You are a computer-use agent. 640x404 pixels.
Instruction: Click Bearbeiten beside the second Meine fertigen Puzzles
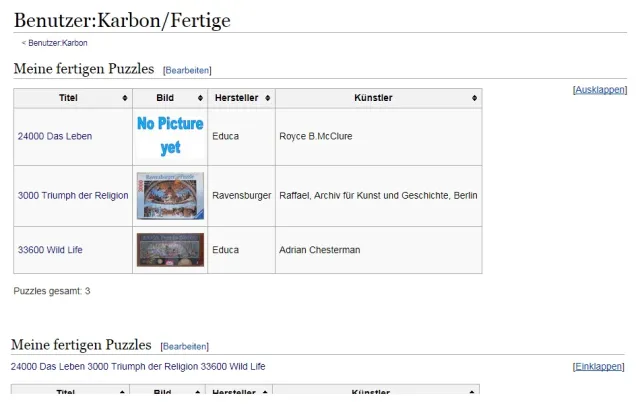184,346
